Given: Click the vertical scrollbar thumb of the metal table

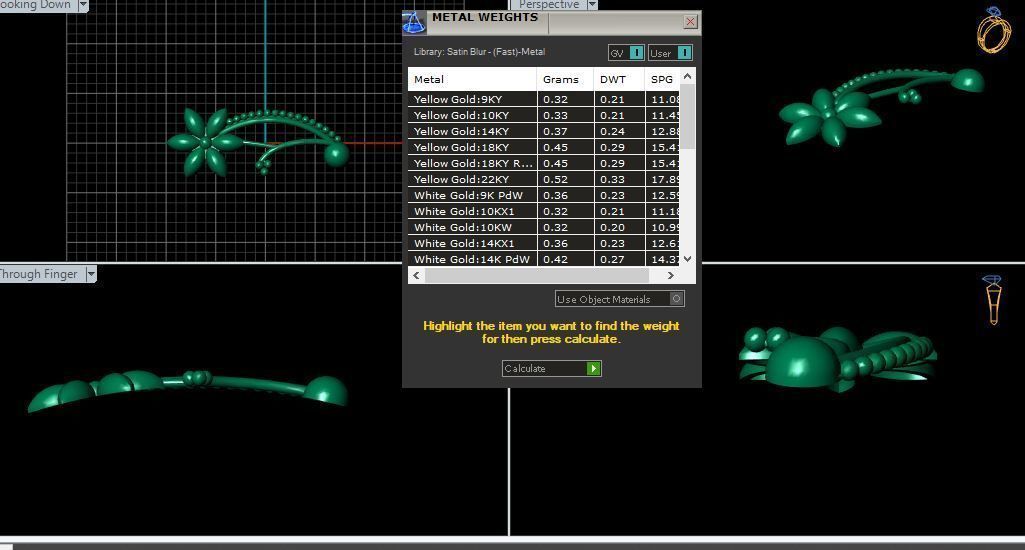Looking at the screenshot, I should click(x=687, y=116).
